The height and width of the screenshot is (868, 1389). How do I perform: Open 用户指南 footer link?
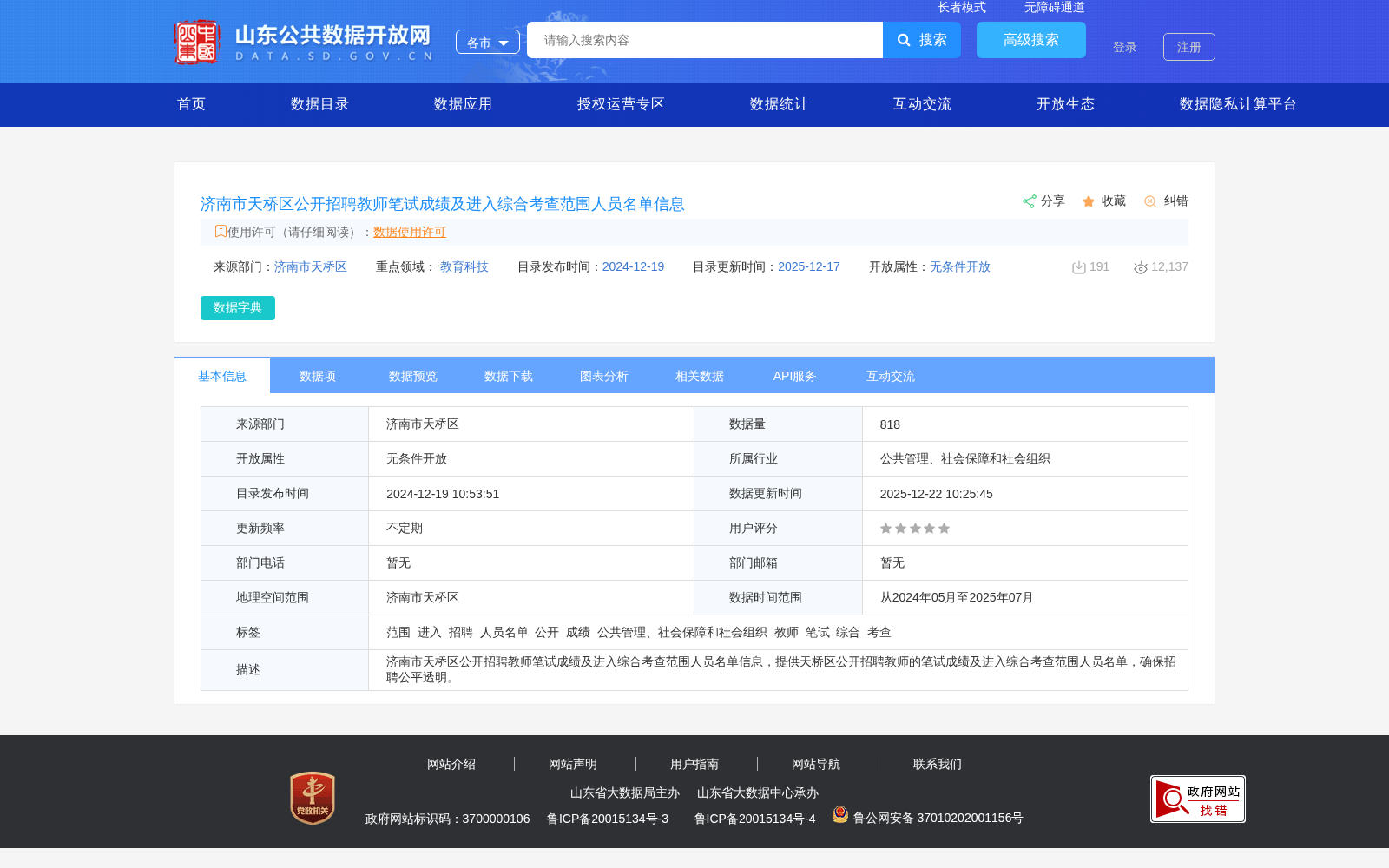pos(694,764)
